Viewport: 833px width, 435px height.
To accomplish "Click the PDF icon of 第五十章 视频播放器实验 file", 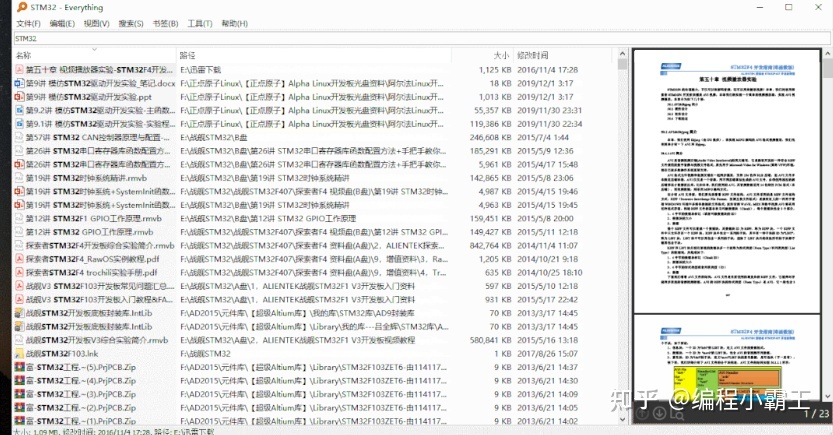I will 19,70.
